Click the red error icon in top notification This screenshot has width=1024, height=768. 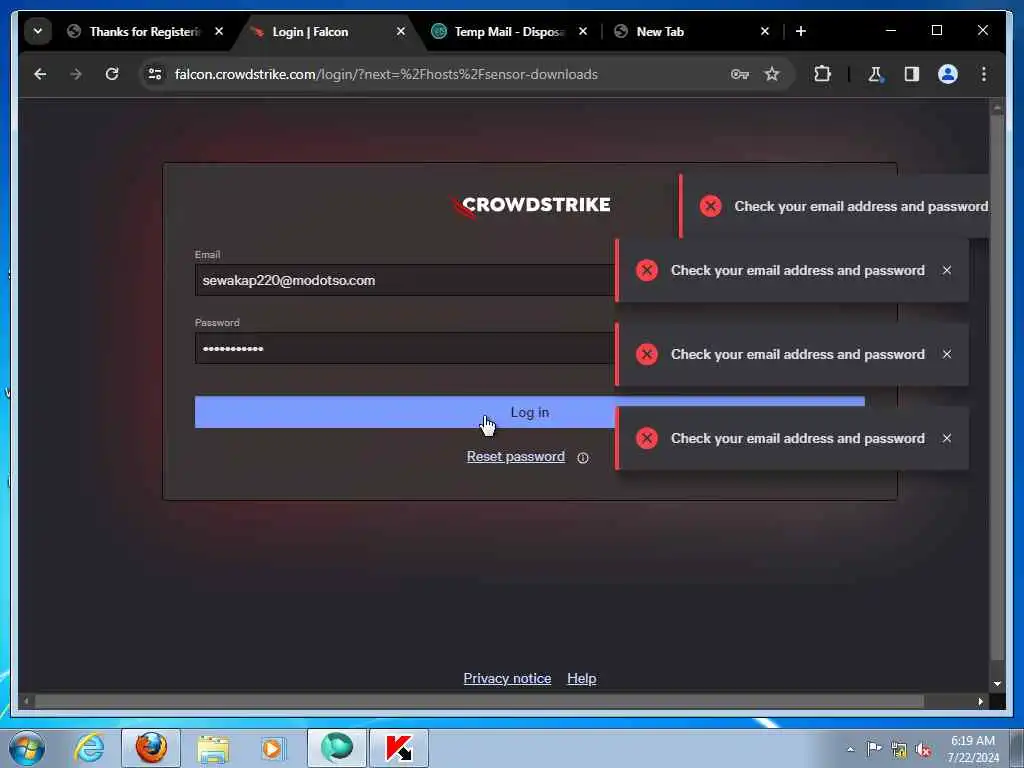pos(711,206)
